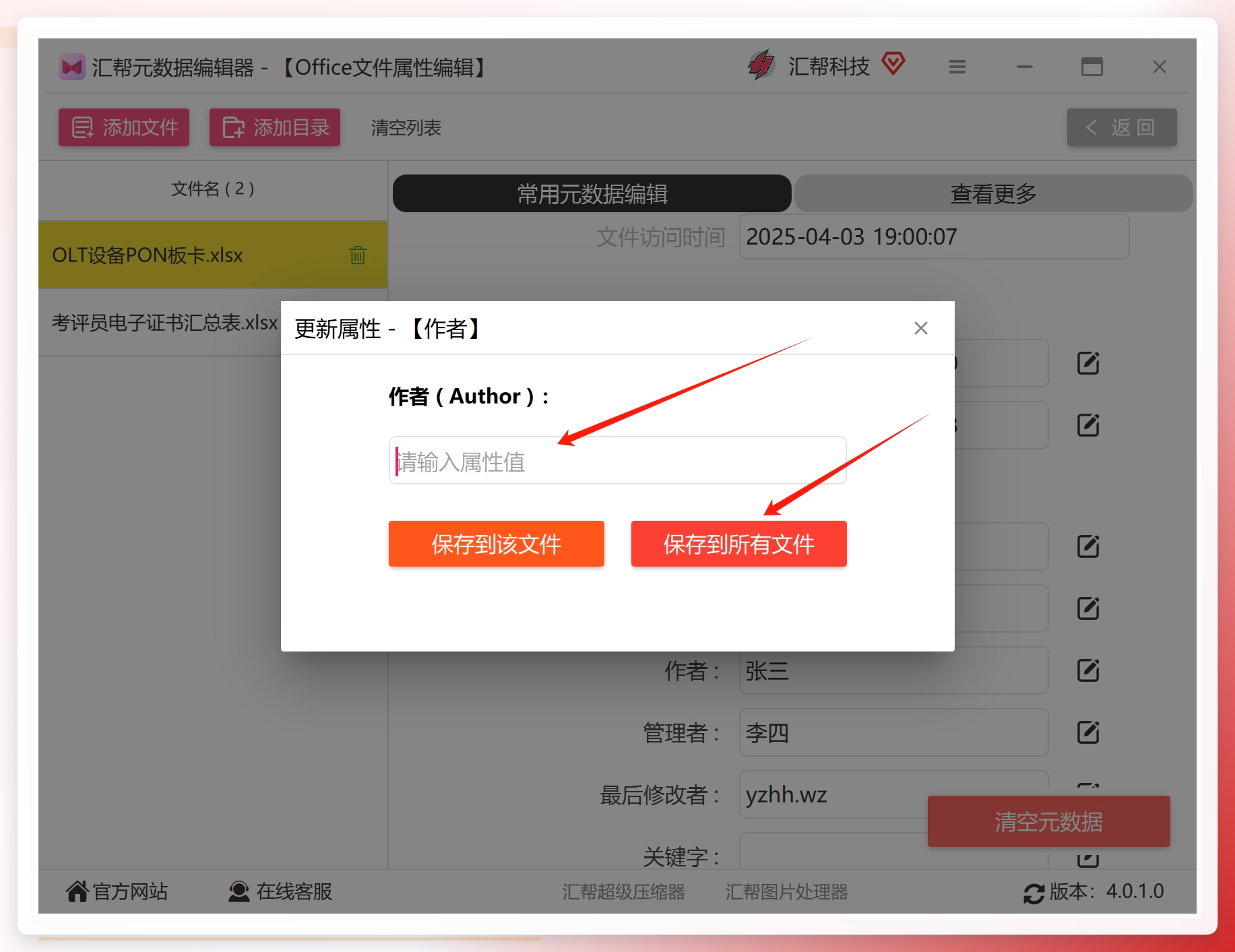Open 在线客服 support link
1235x952 pixels.
[x=280, y=891]
